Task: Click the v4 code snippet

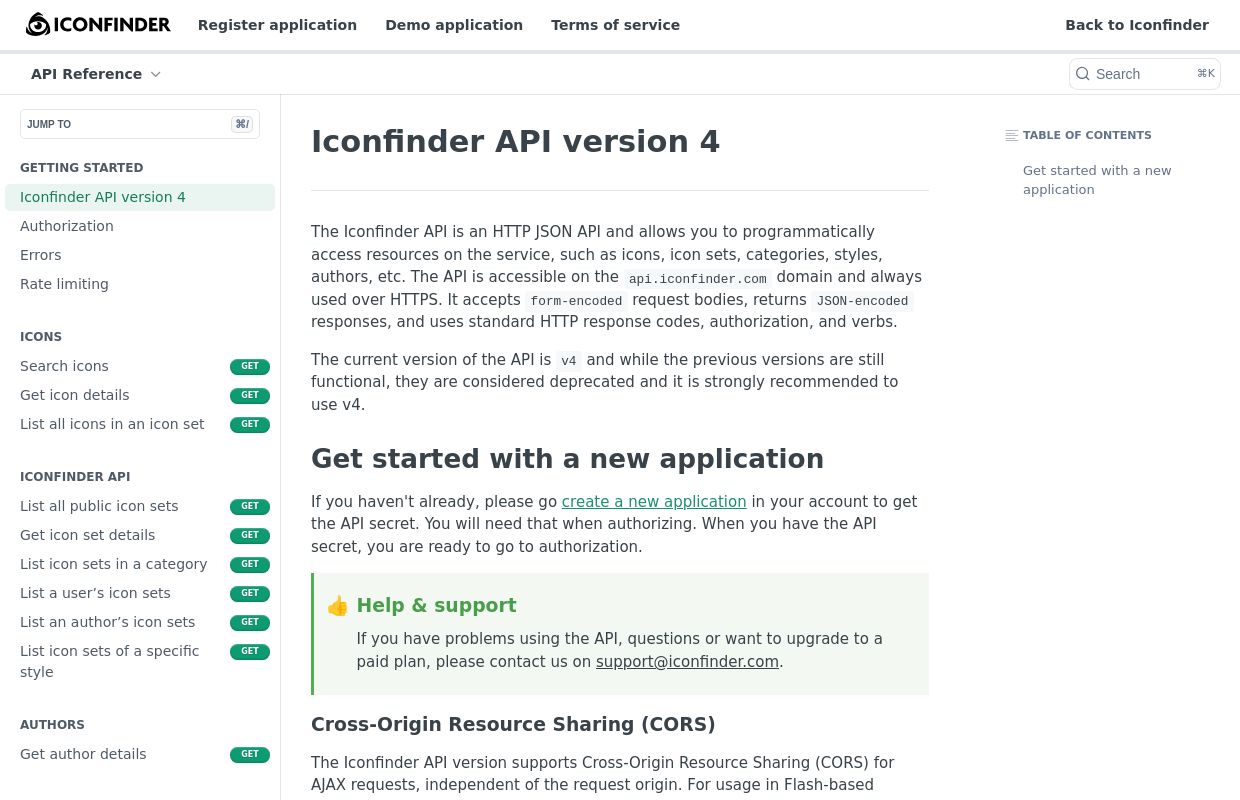Action: click(569, 361)
